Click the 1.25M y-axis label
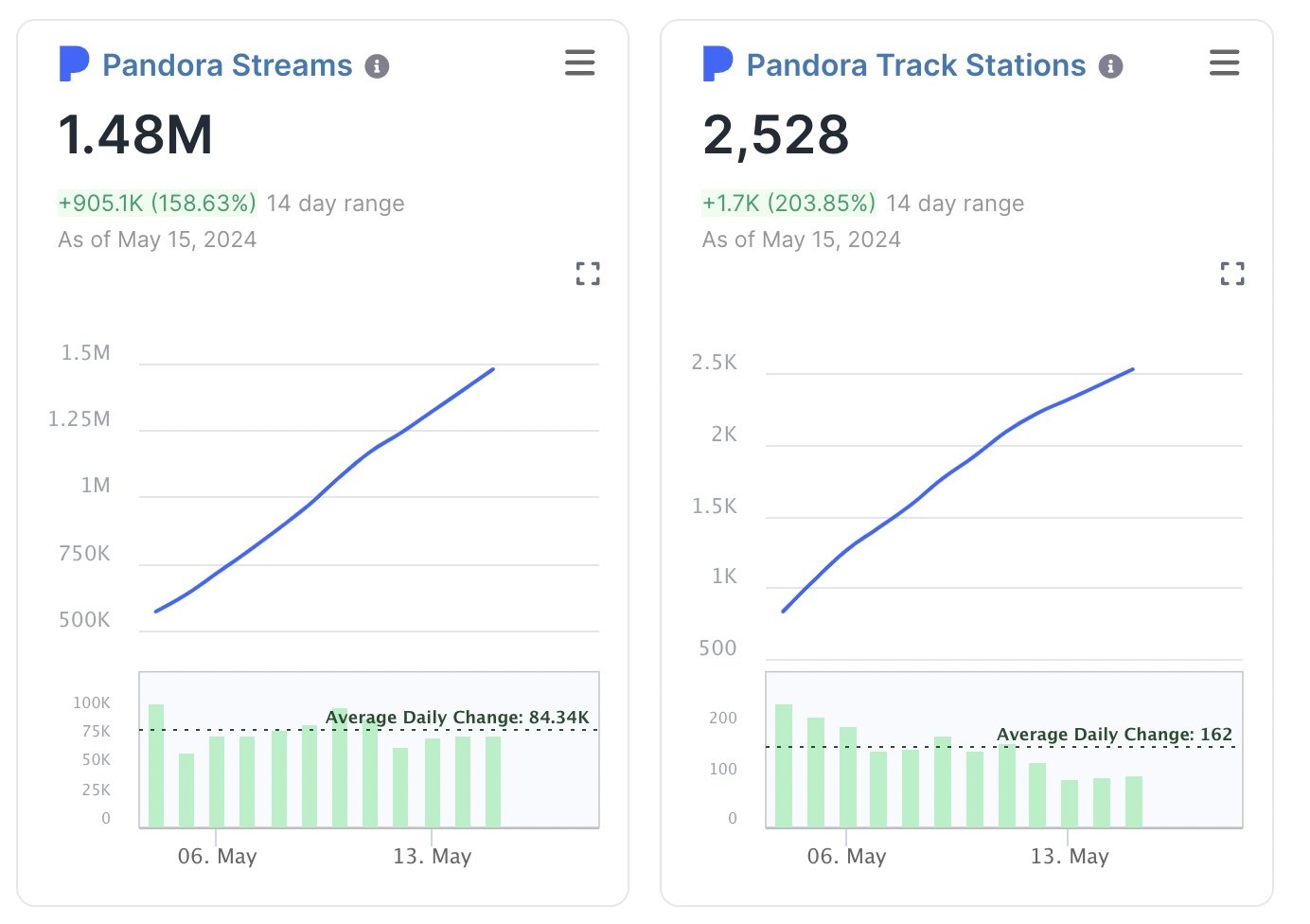This screenshot has width=1310, height=924. [80, 419]
